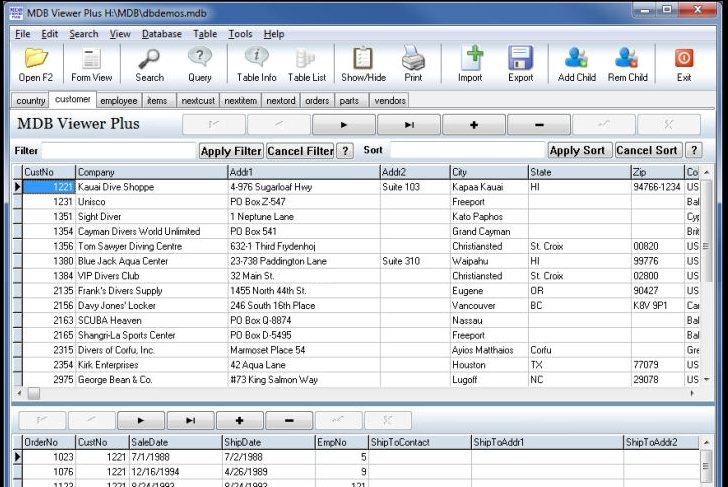The width and height of the screenshot is (728, 487).
Task: Select the Unisco company cell
Action: coord(151,202)
